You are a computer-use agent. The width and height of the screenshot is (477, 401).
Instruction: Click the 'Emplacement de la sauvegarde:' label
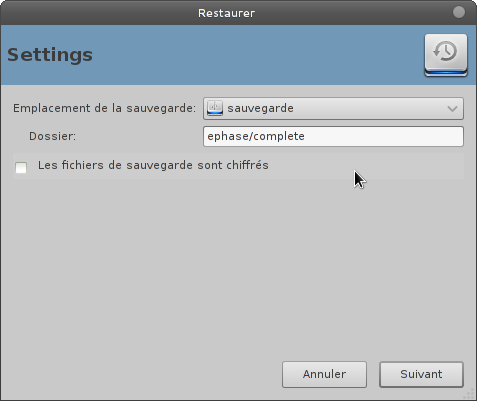pos(104,108)
